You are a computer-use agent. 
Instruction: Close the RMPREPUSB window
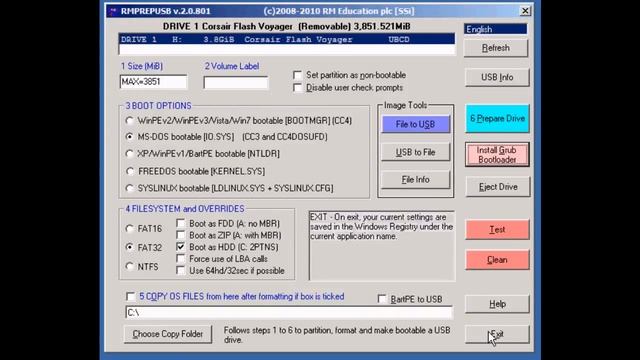pos(525,11)
